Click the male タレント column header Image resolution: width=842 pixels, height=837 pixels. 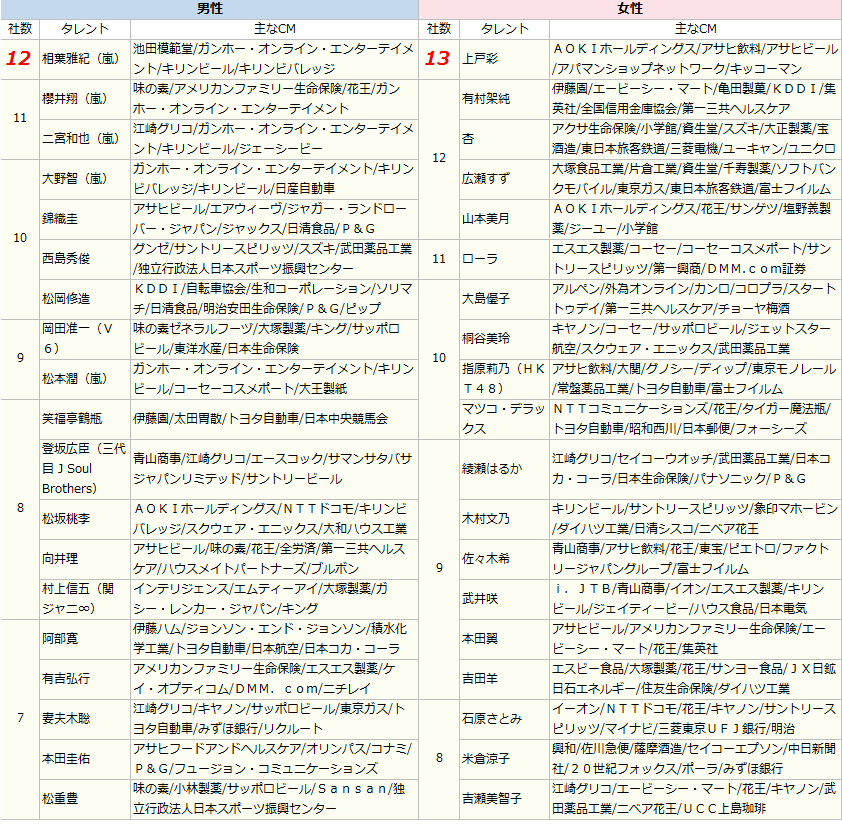pyautogui.click(x=85, y=29)
